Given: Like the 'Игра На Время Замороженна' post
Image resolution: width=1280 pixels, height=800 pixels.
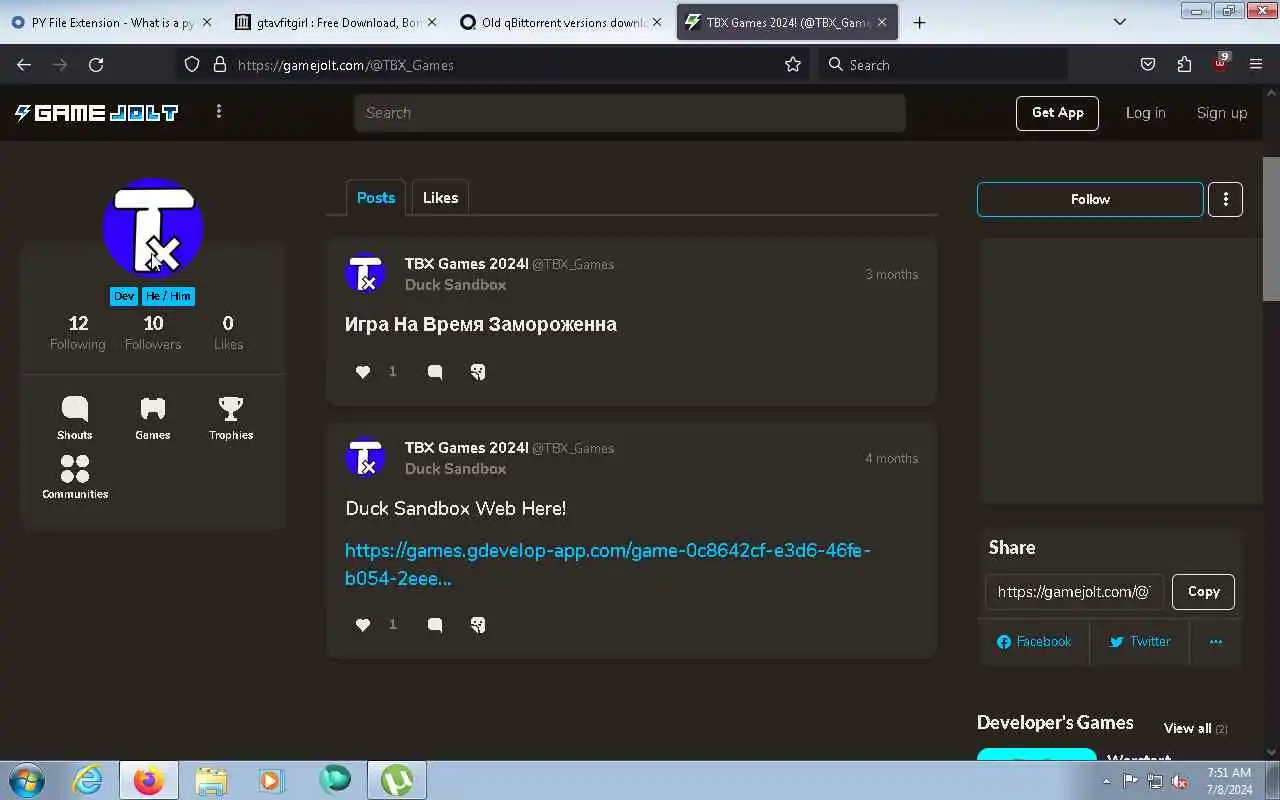Looking at the screenshot, I should tap(363, 372).
